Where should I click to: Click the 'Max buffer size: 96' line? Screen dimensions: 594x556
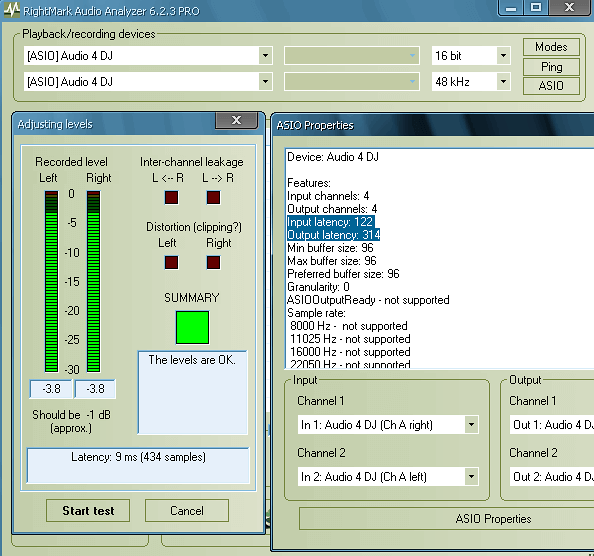coord(332,261)
